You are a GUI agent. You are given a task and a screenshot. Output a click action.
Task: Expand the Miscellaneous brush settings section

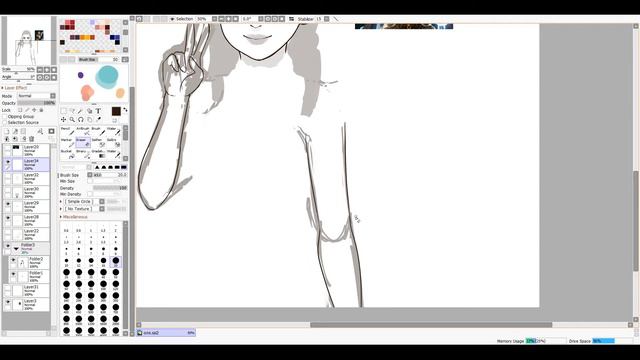(61, 217)
